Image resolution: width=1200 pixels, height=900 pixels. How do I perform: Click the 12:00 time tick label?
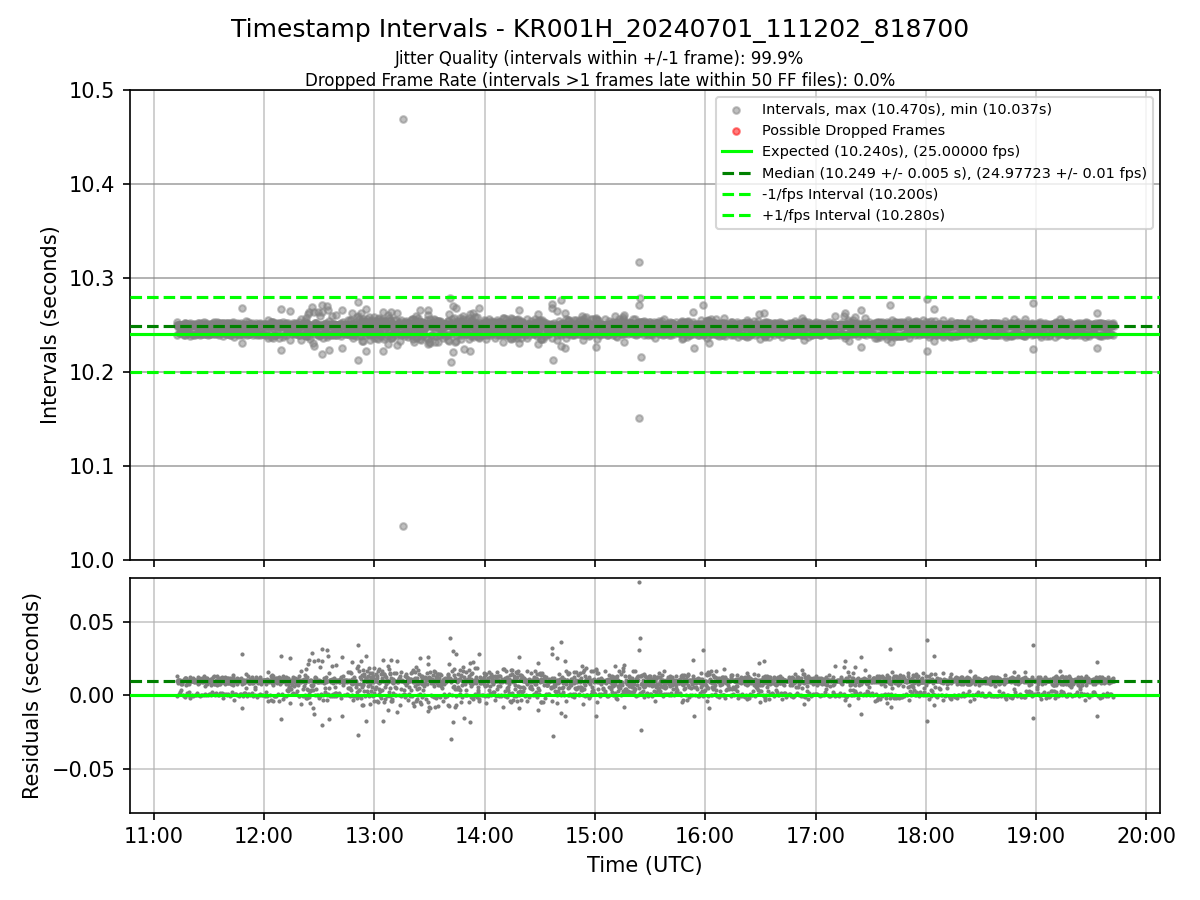tap(264, 835)
